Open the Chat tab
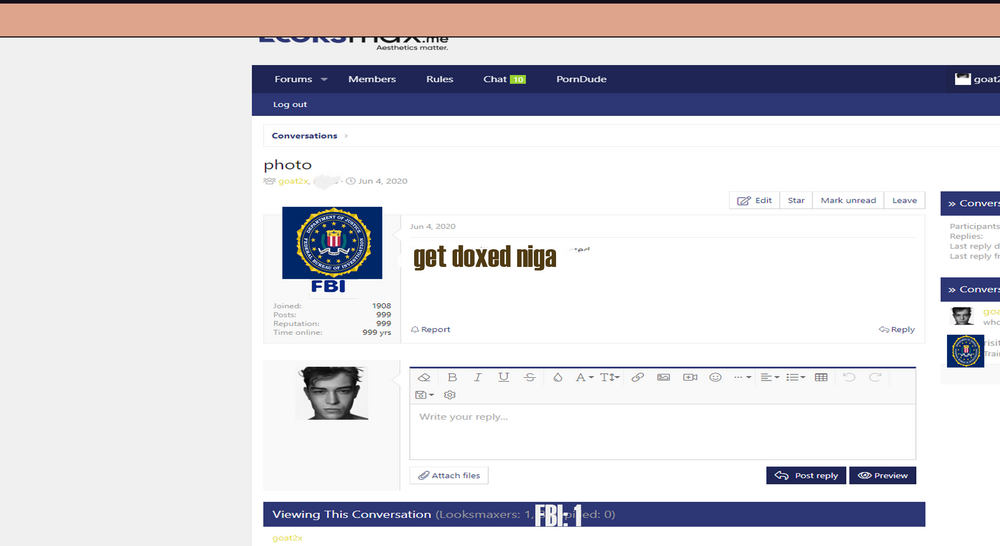 pos(495,79)
